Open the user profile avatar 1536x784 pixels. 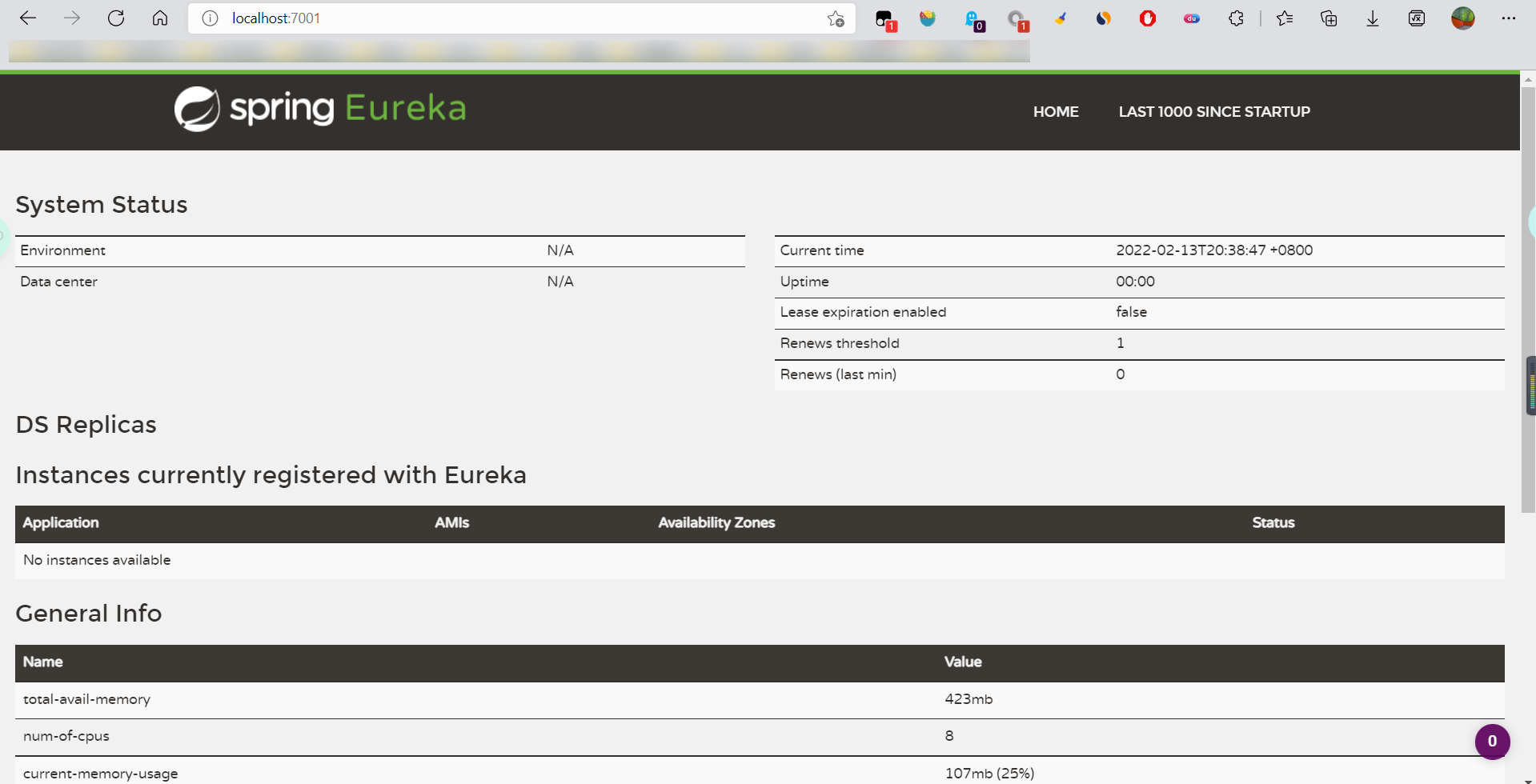point(1462,18)
